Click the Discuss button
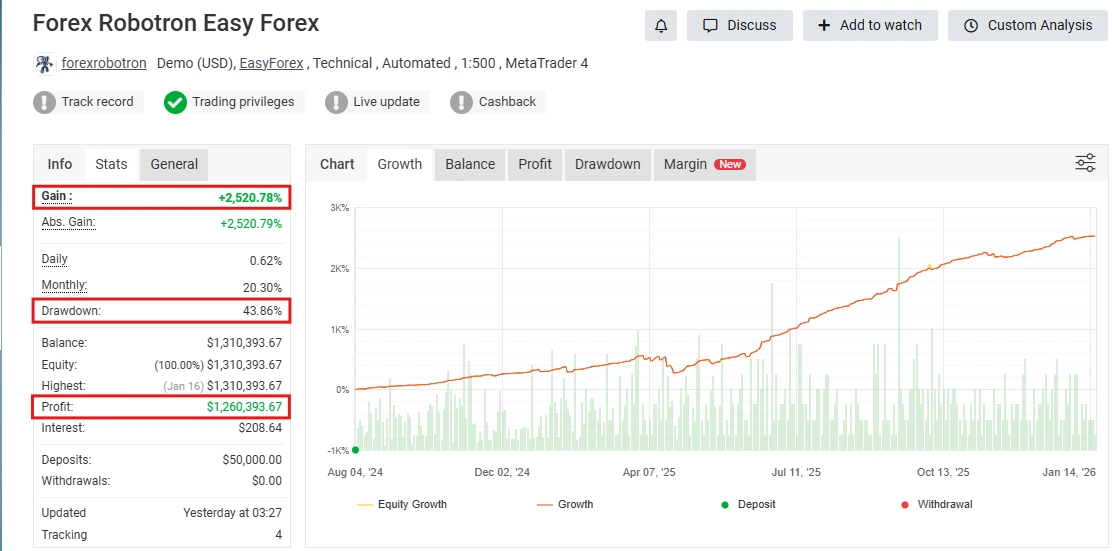1112x551 pixels. 739,25
